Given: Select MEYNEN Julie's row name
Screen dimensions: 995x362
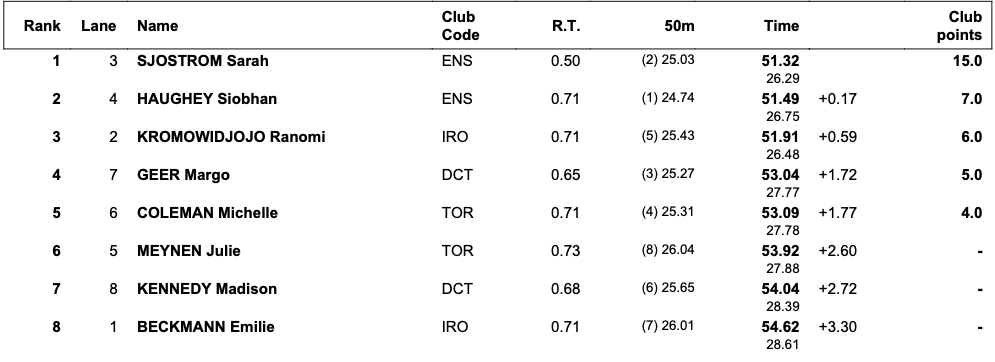Looking at the screenshot, I should pos(188,251).
